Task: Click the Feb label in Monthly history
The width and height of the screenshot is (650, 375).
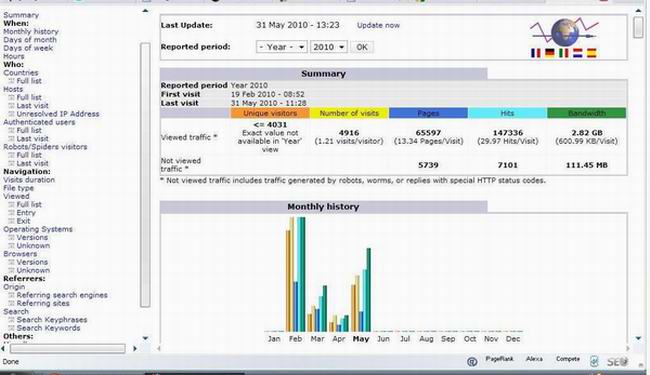Action: [296, 339]
